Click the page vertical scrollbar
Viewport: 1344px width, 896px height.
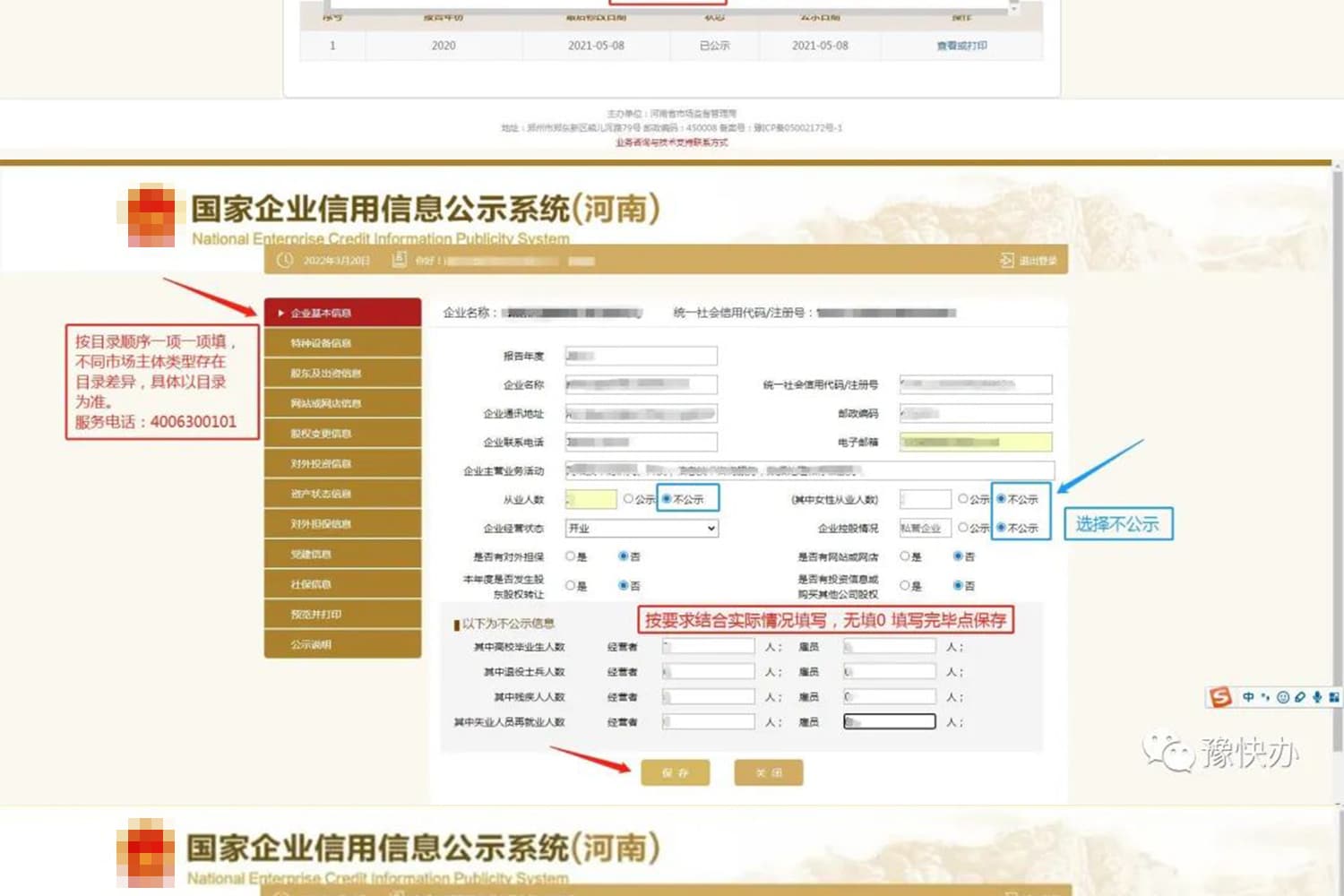[1337, 448]
